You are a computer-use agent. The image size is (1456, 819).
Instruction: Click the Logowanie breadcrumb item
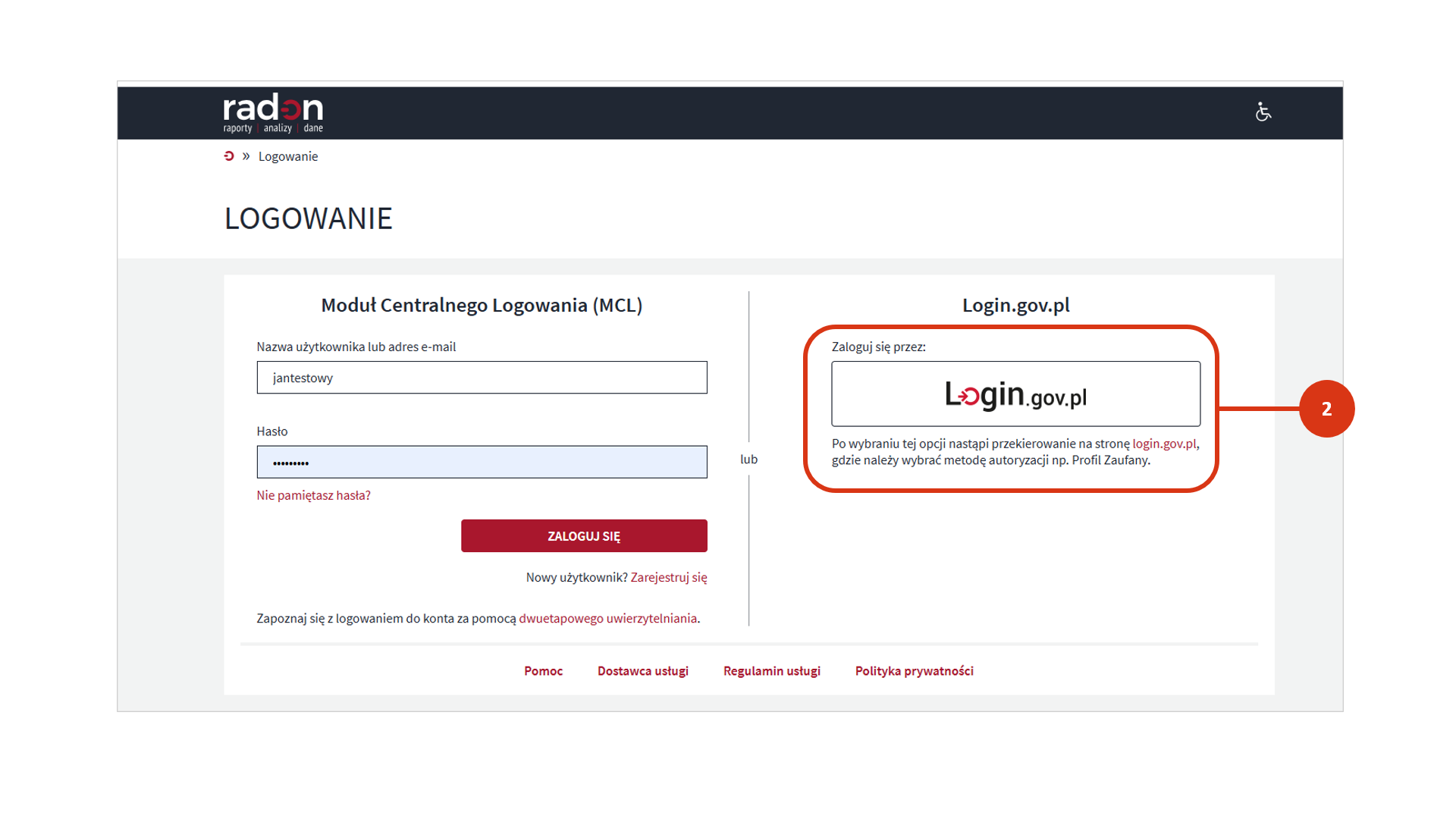coord(288,156)
